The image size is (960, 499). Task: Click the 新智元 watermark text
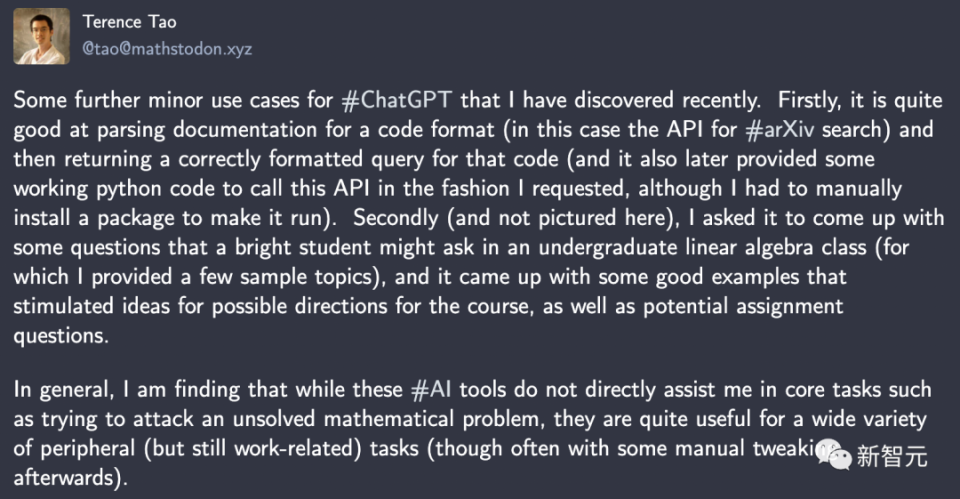click(x=892, y=457)
